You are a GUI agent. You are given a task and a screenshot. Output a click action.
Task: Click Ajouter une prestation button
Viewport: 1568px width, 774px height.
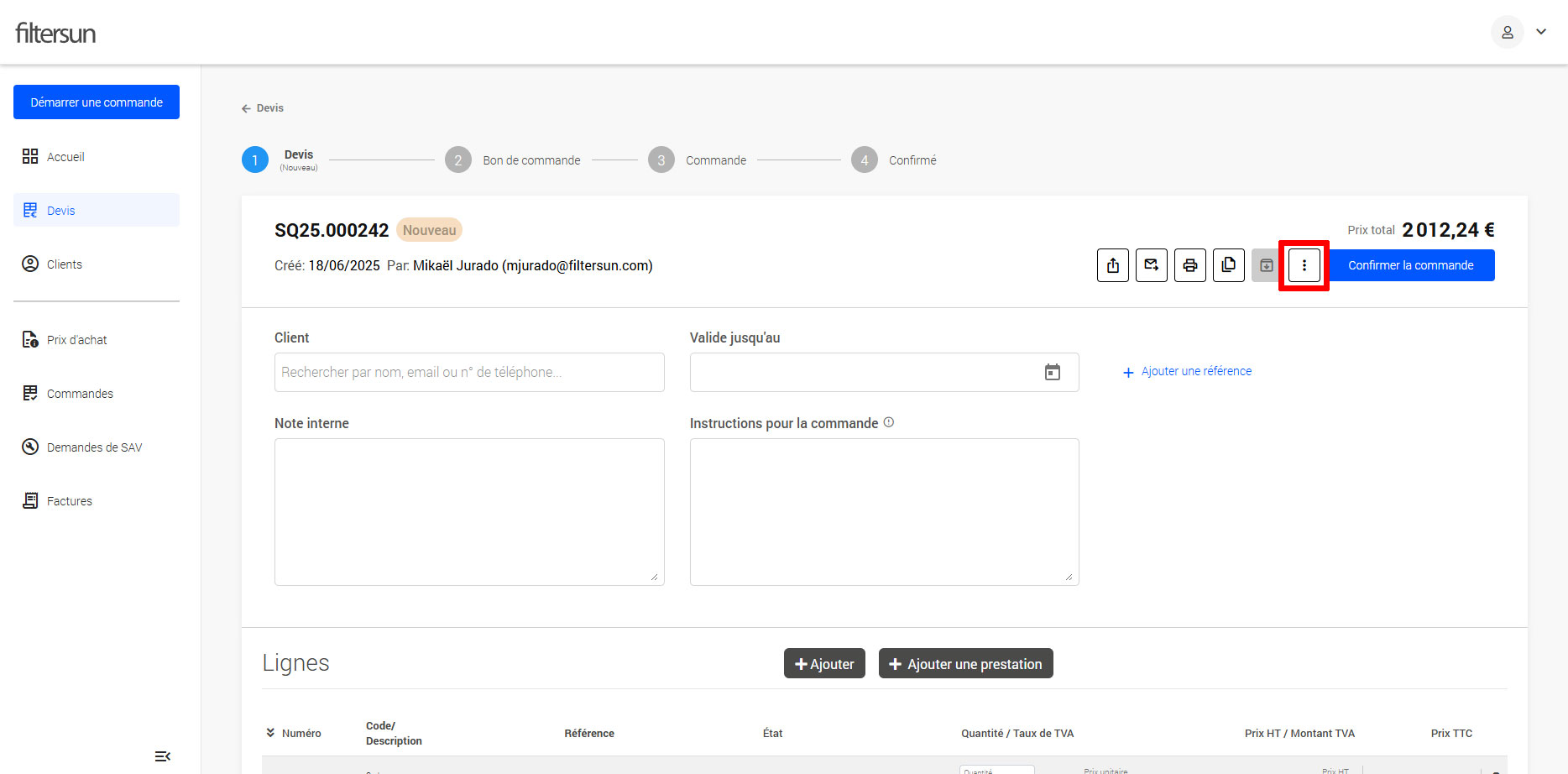(x=965, y=663)
